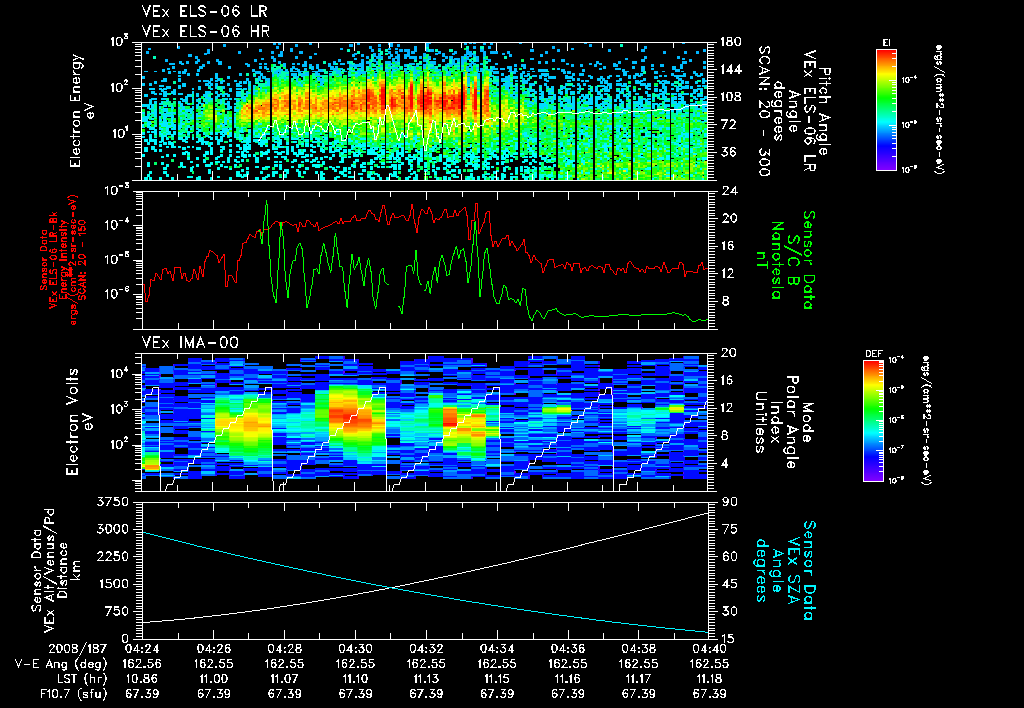This screenshot has width=1024, height=708.
Task: Click the 750 km distance tick label
Action: [x=116, y=611]
